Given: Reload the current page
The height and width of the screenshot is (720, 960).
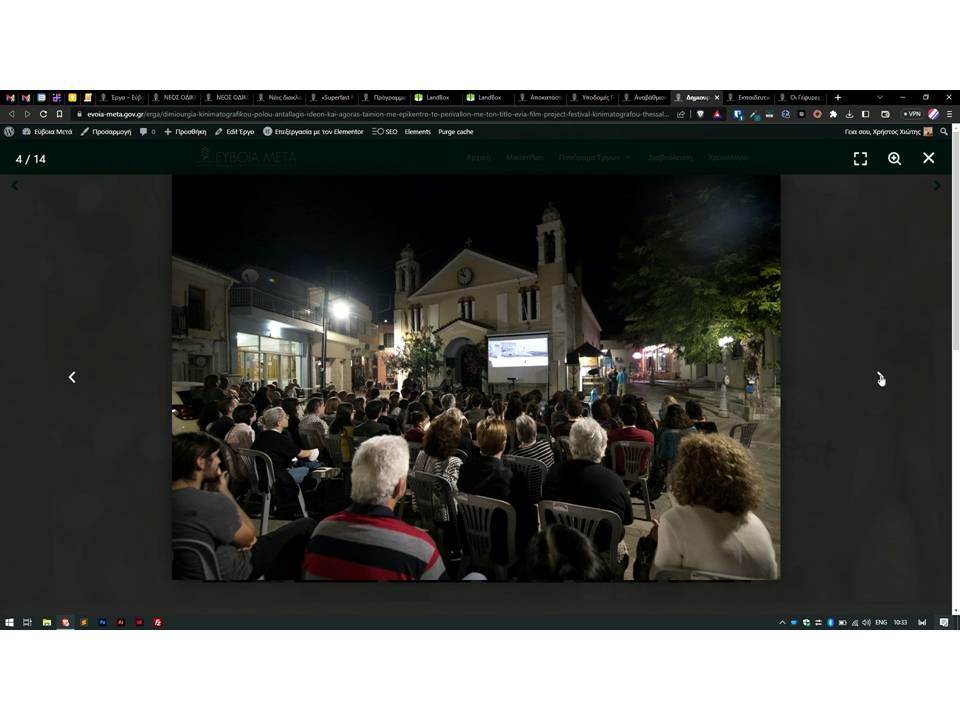Looking at the screenshot, I should pyautogui.click(x=43, y=114).
